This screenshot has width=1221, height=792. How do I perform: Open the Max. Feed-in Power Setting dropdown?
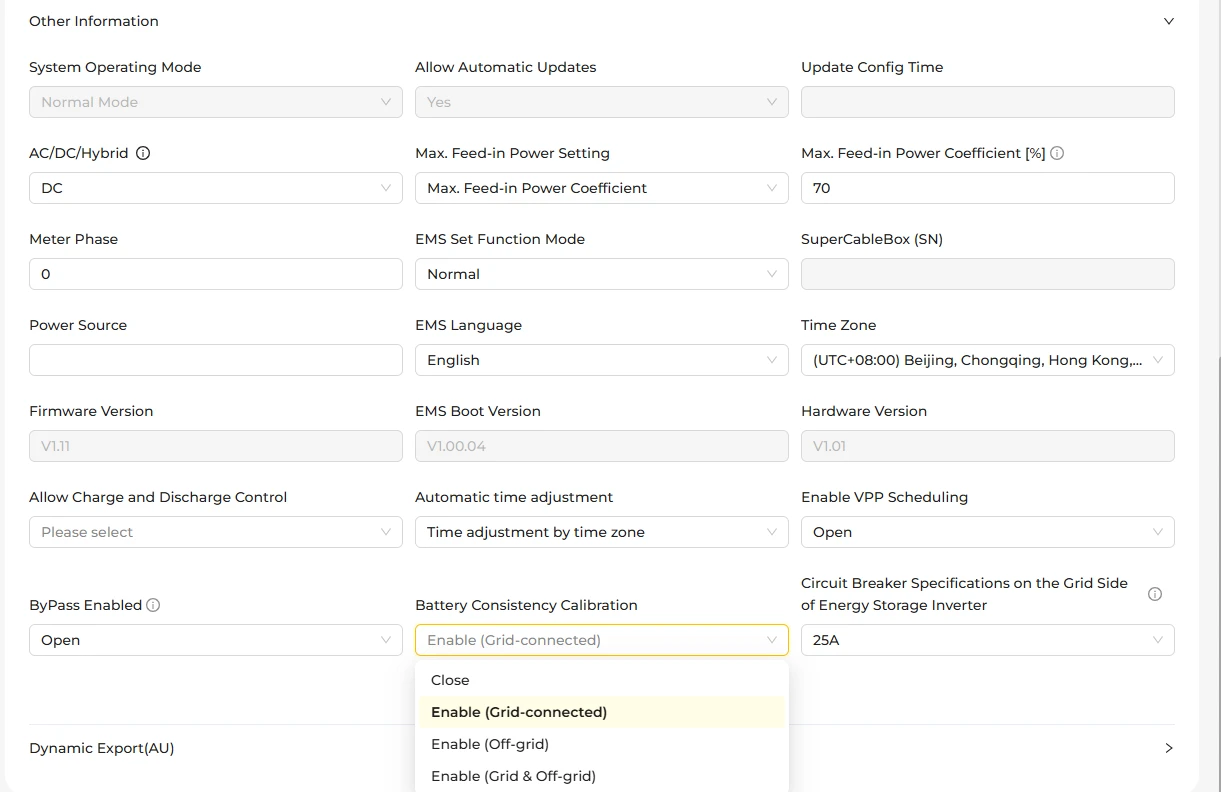(602, 188)
